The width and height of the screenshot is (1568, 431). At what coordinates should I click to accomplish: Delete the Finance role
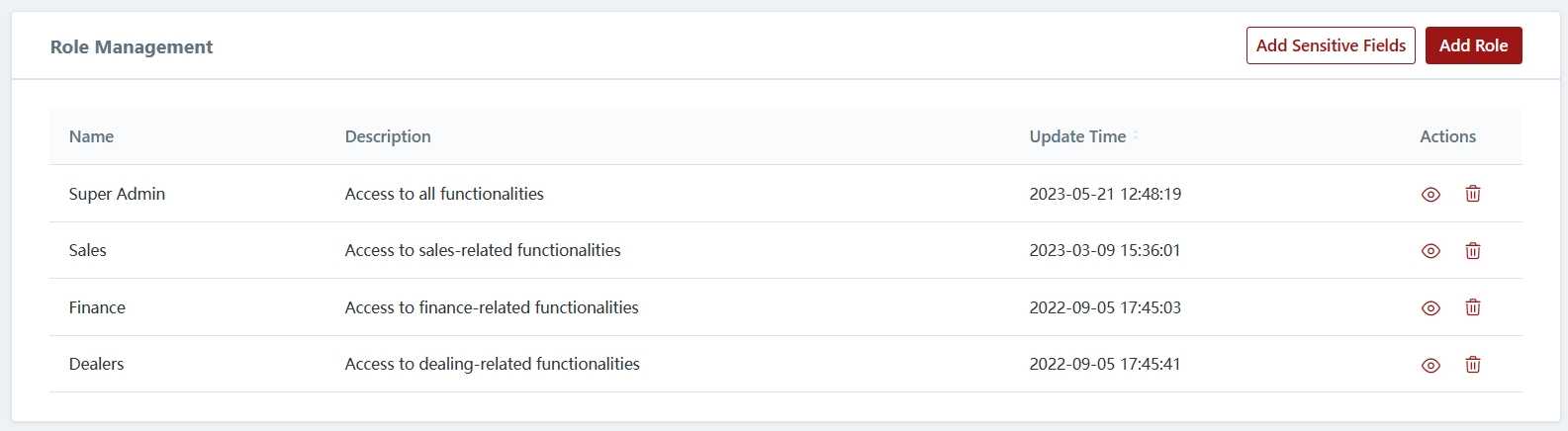(x=1473, y=307)
